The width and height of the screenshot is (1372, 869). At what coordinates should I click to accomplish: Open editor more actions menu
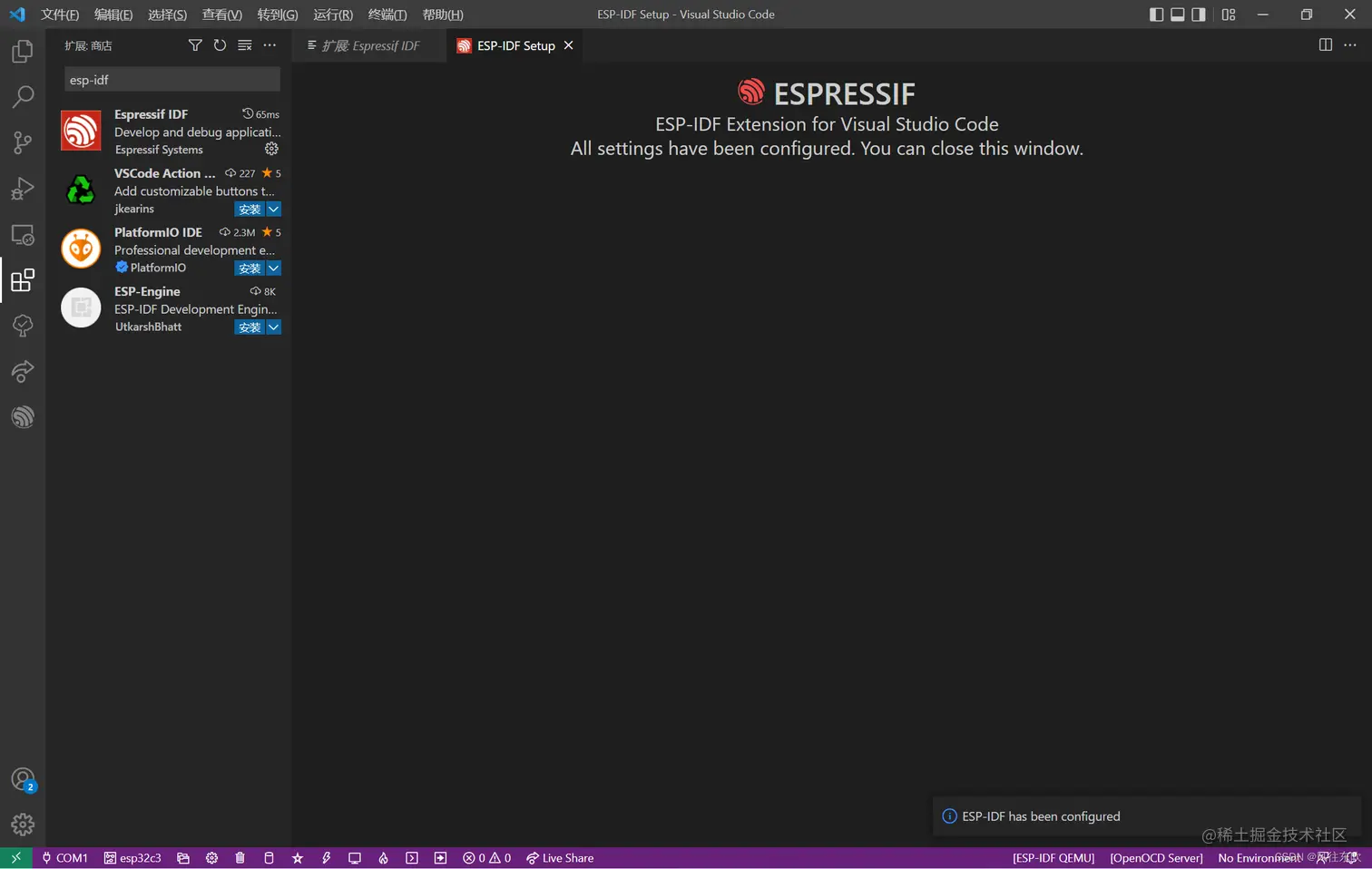point(1350,45)
